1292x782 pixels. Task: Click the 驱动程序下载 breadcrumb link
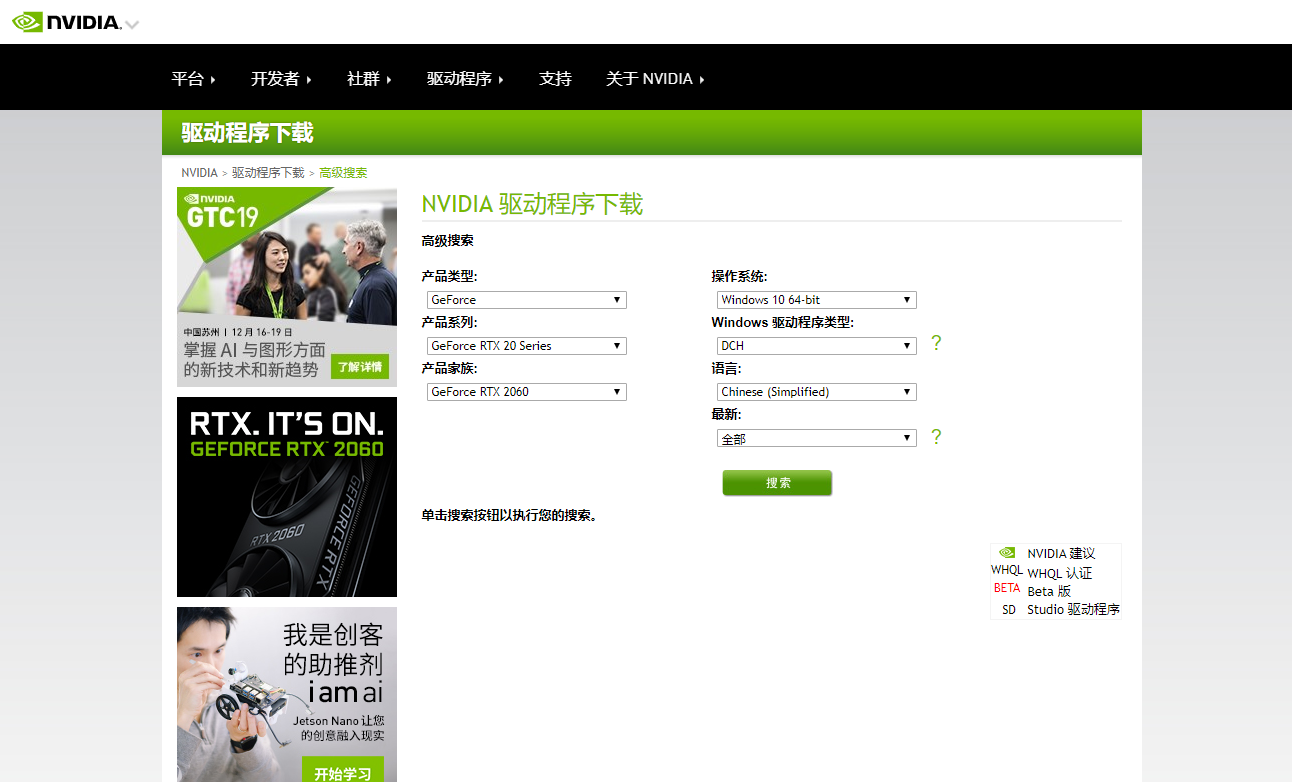[268, 173]
